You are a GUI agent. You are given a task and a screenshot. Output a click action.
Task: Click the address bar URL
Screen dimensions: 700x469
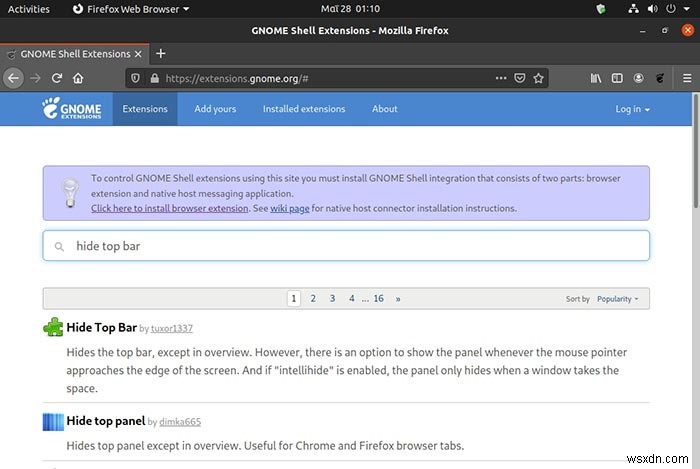tap(237, 79)
